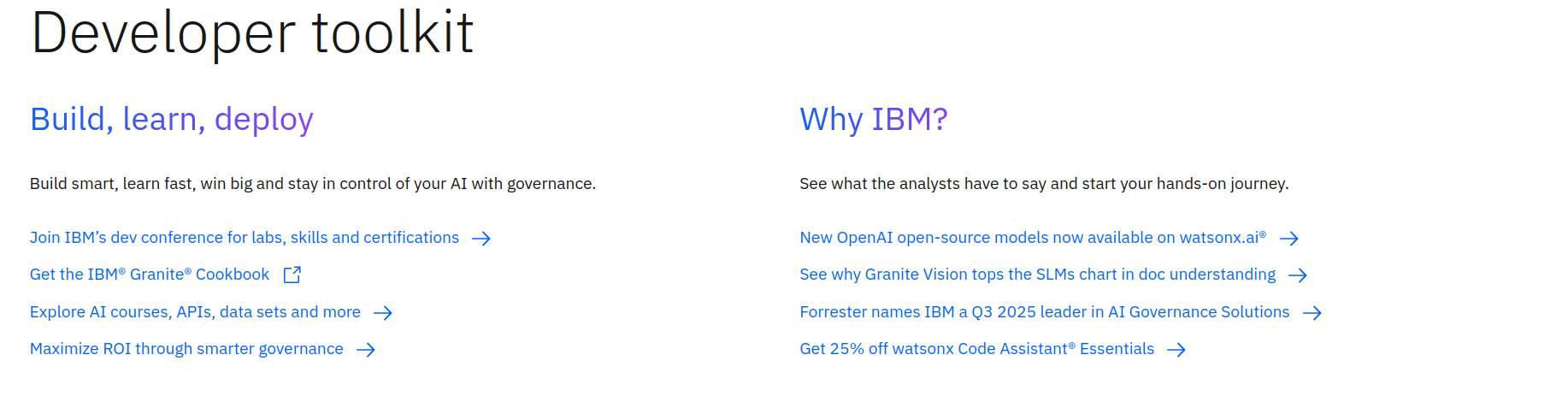This screenshot has width=1568, height=408.
Task: Read why Granite Vision tops SLMs chart
Action: click(x=1037, y=275)
